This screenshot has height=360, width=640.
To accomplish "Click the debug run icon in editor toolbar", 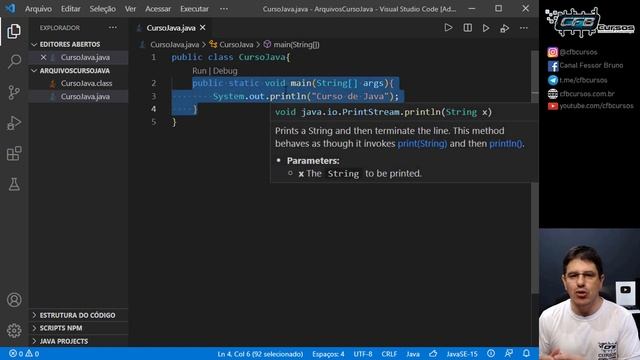I will 504,28.
